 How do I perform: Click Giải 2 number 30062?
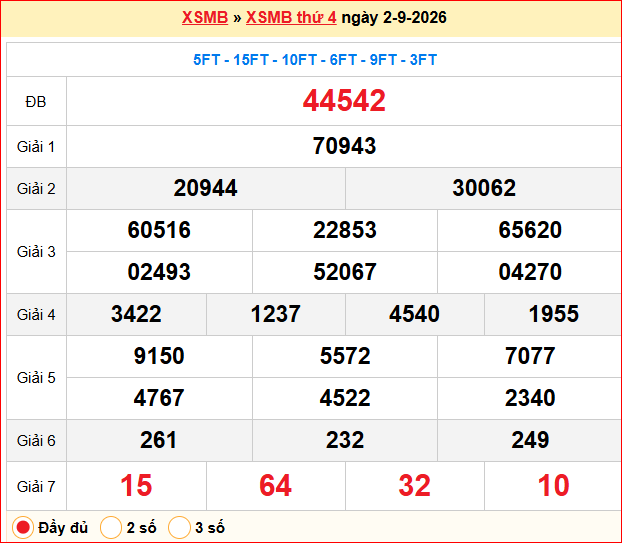pos(484,188)
